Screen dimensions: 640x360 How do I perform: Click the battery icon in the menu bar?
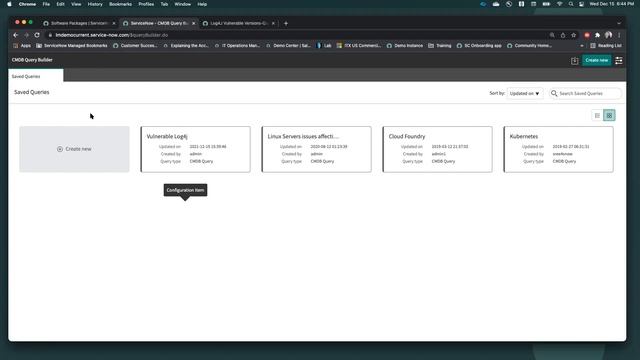click(546, 4)
